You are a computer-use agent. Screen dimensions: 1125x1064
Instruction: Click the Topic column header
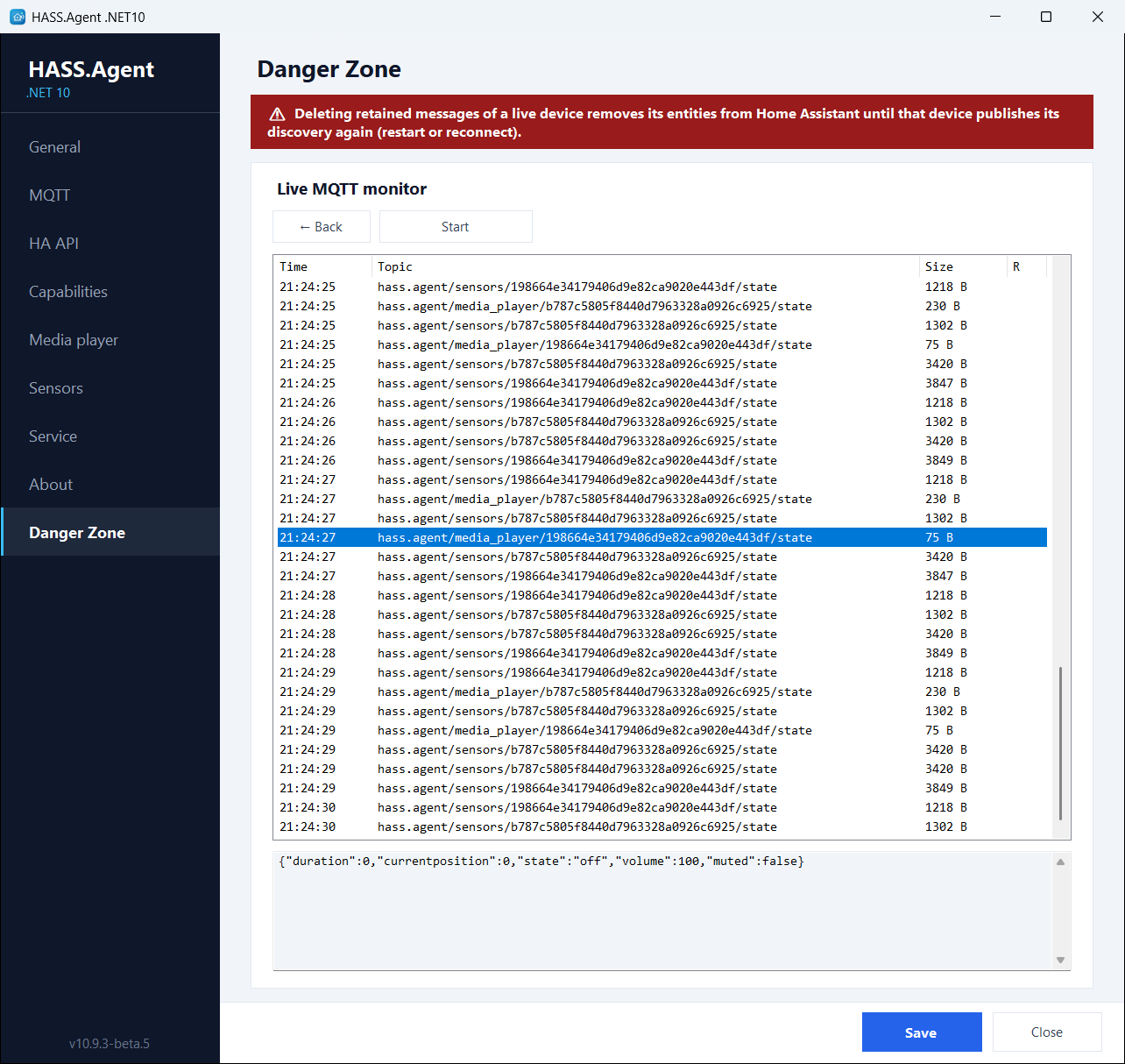pos(646,266)
